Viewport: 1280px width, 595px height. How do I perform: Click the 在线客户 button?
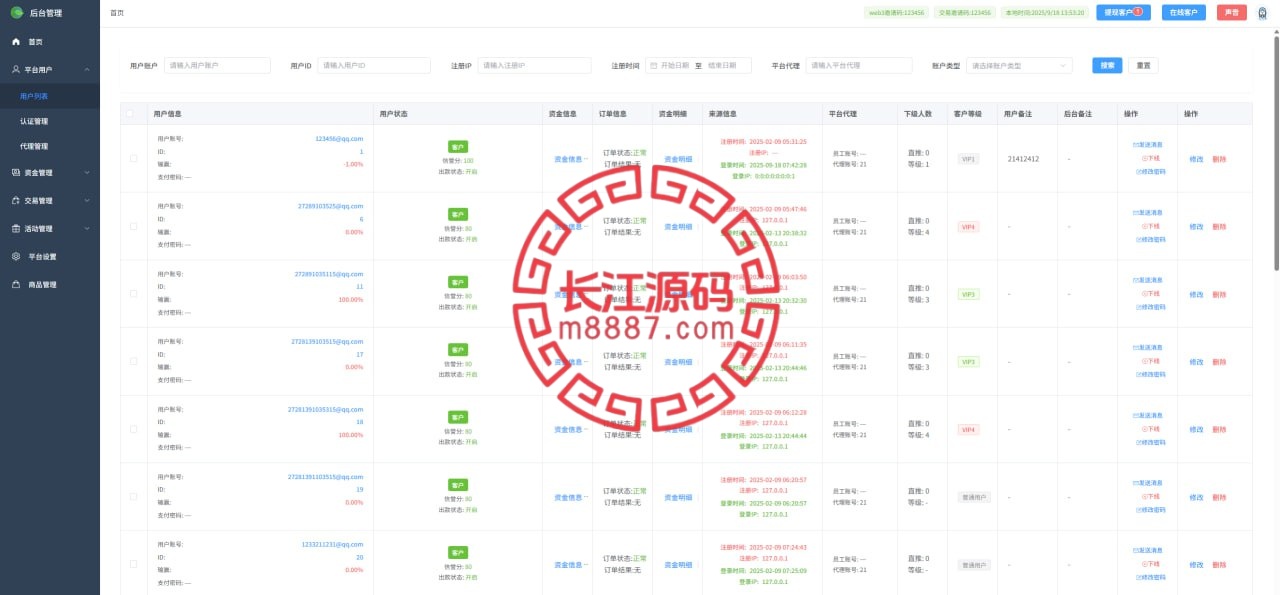1184,12
